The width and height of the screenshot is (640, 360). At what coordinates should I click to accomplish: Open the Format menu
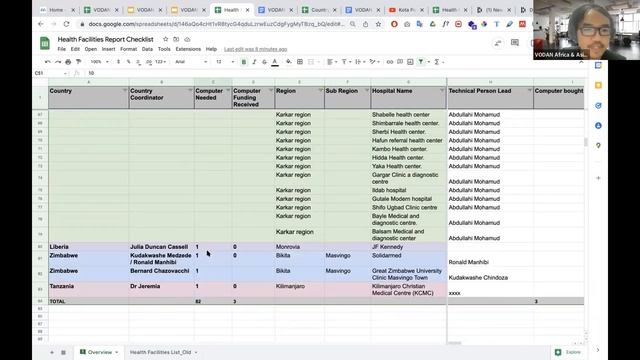click(129, 49)
